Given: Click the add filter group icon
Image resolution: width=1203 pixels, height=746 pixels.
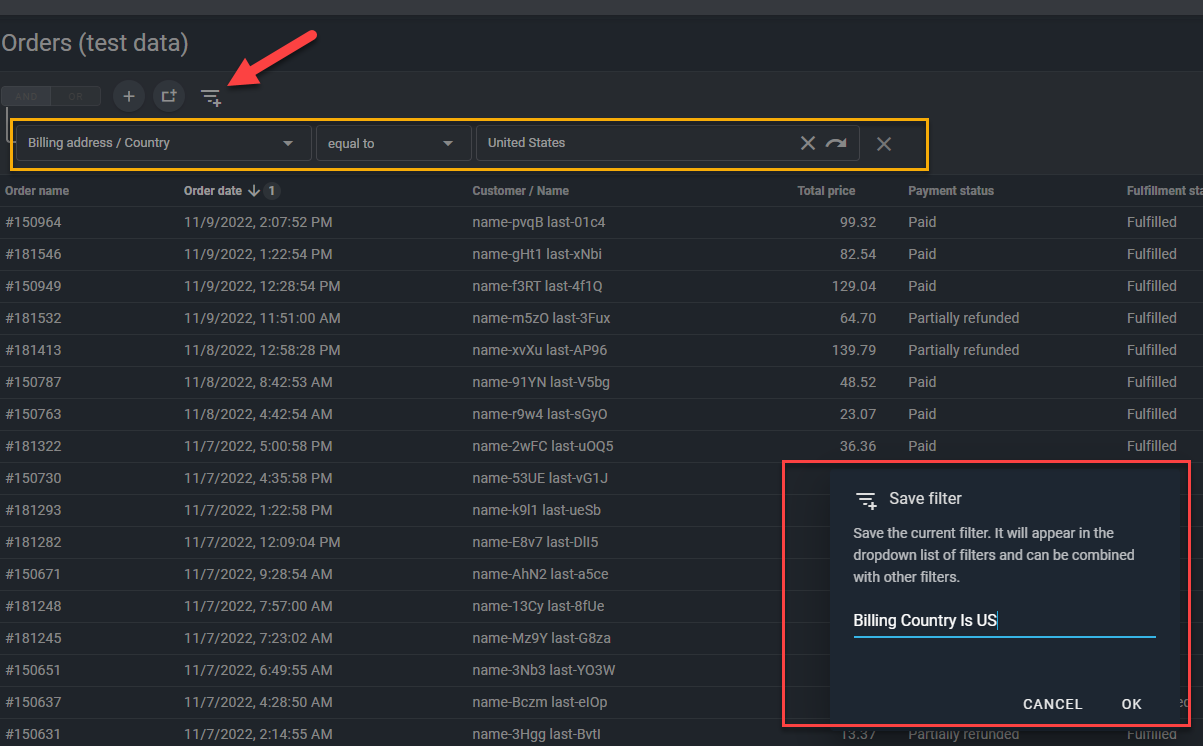Looking at the screenshot, I should pos(169,96).
